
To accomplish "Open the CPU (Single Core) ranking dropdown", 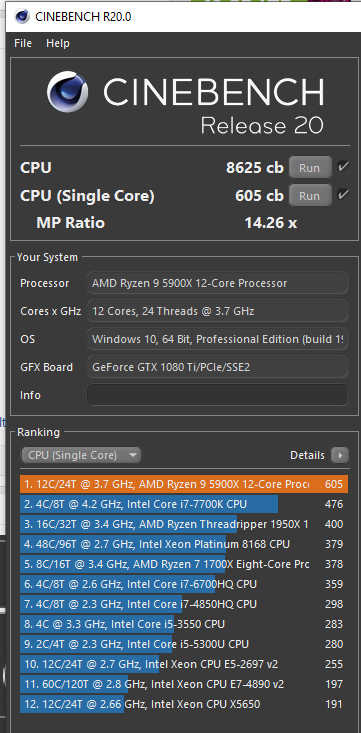I will click(80, 455).
